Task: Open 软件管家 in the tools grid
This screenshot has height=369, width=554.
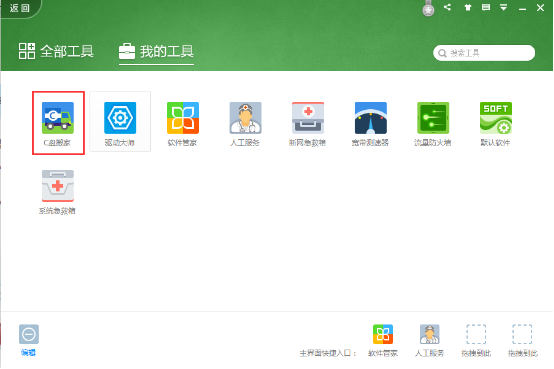Action: click(183, 123)
